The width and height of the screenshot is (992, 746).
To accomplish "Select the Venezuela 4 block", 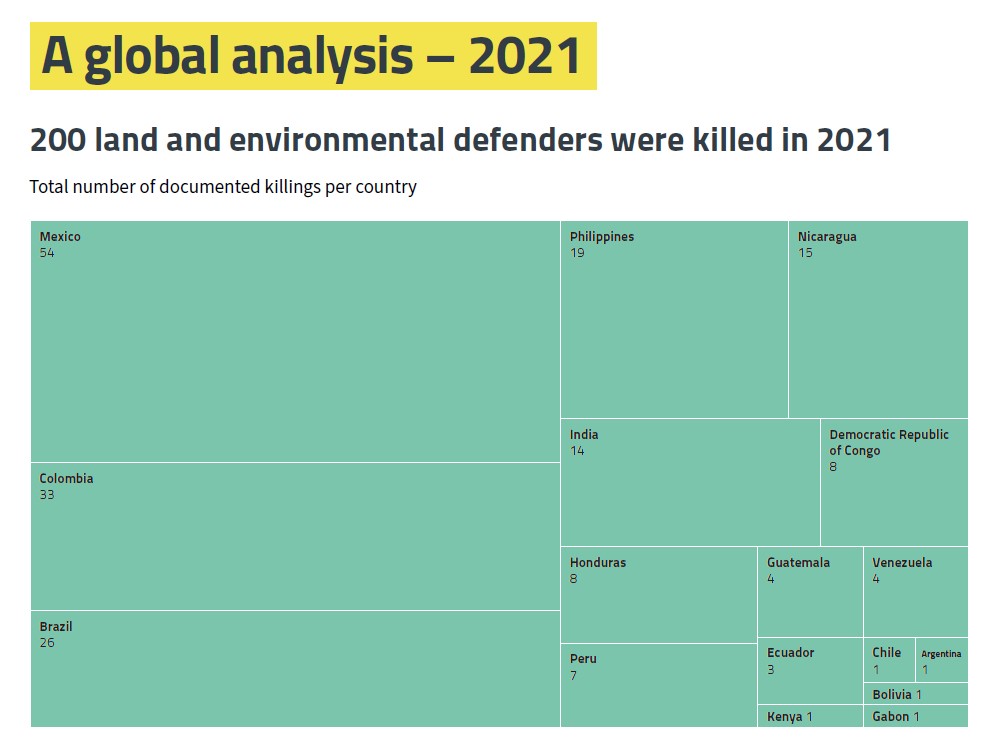I will [915, 592].
